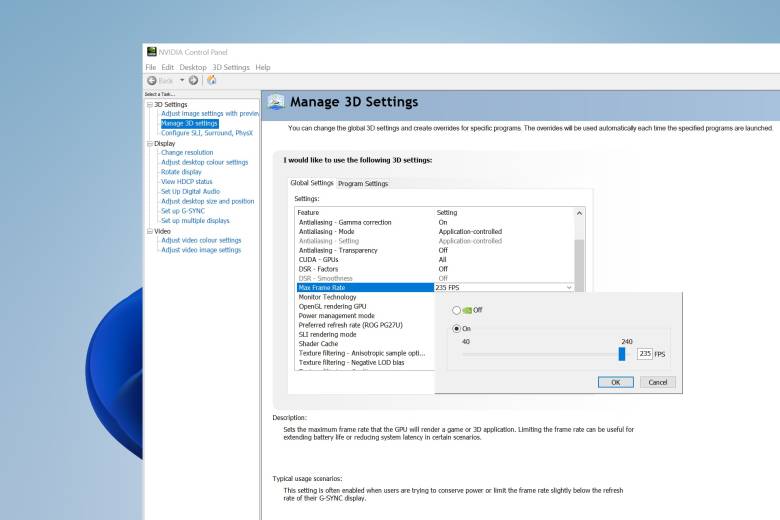Select Monitor Technology row
Image resolution: width=780 pixels, height=520 pixels.
click(365, 297)
